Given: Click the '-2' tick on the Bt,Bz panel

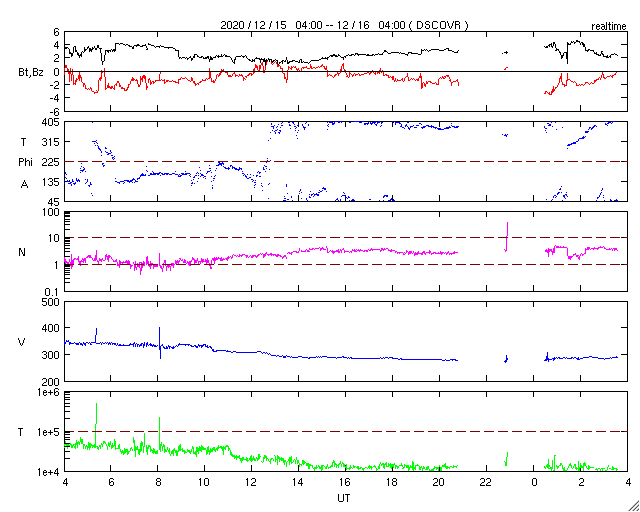Looking at the screenshot, I should coord(55,85).
